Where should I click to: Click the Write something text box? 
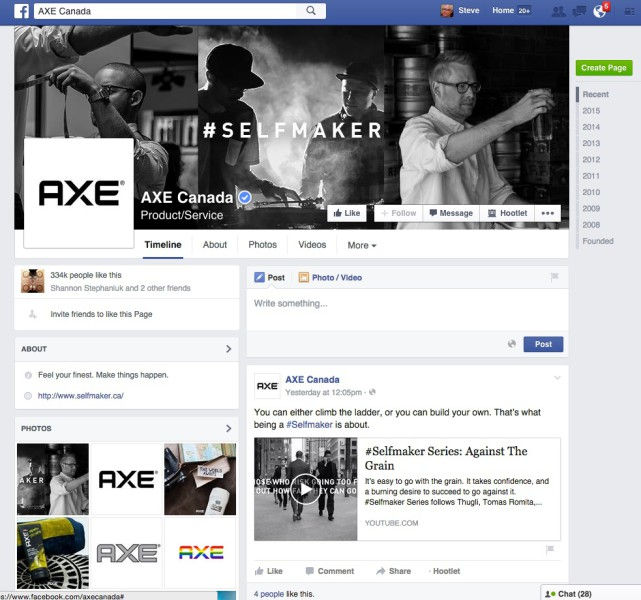[407, 310]
